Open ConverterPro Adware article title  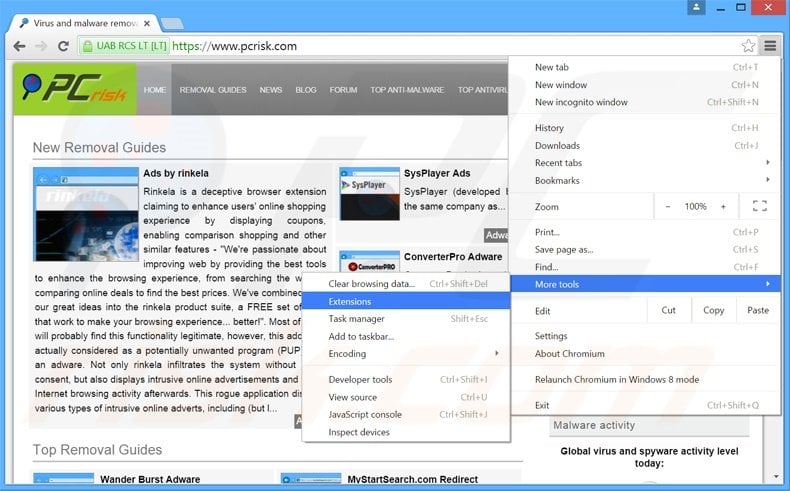[x=453, y=257]
